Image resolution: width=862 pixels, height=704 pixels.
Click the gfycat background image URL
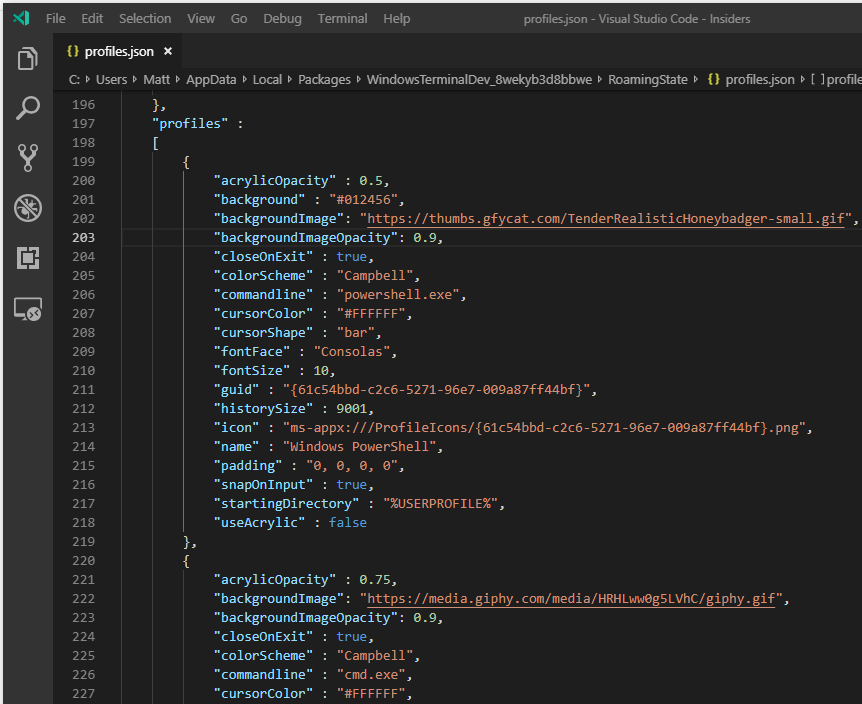606,219
